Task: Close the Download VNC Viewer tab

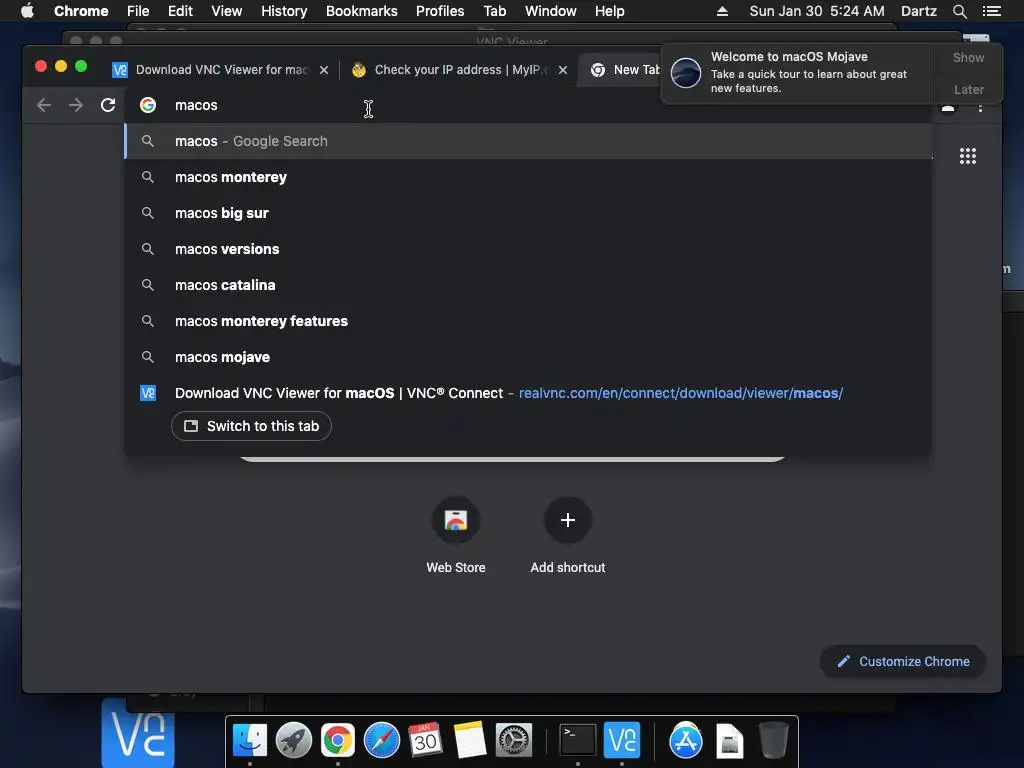Action: coord(324,70)
